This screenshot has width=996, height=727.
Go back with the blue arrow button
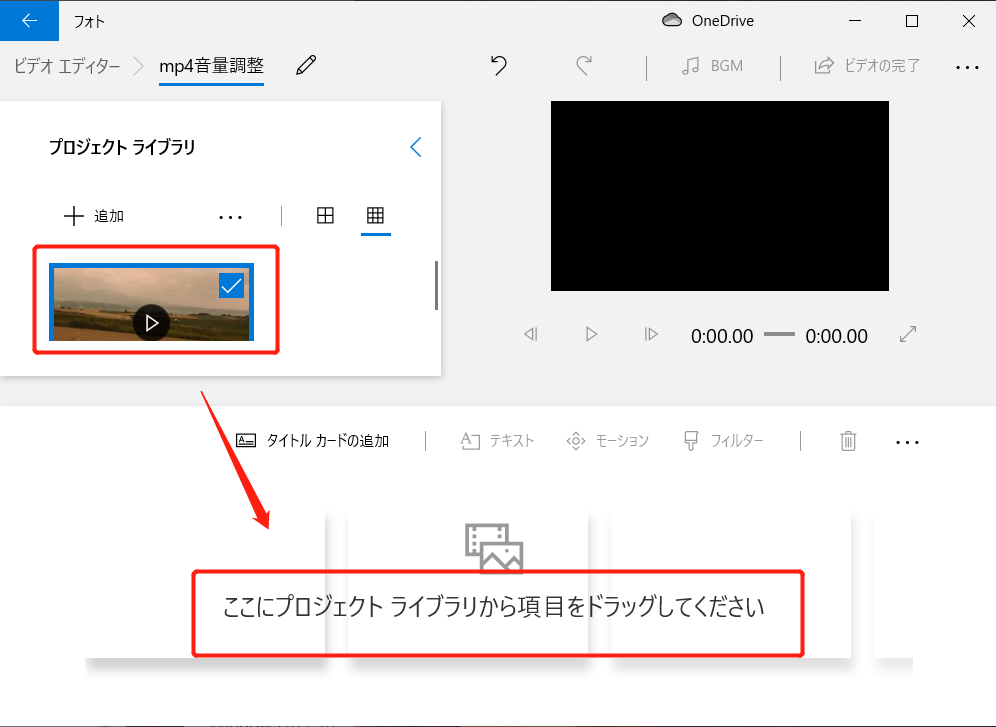click(29, 20)
